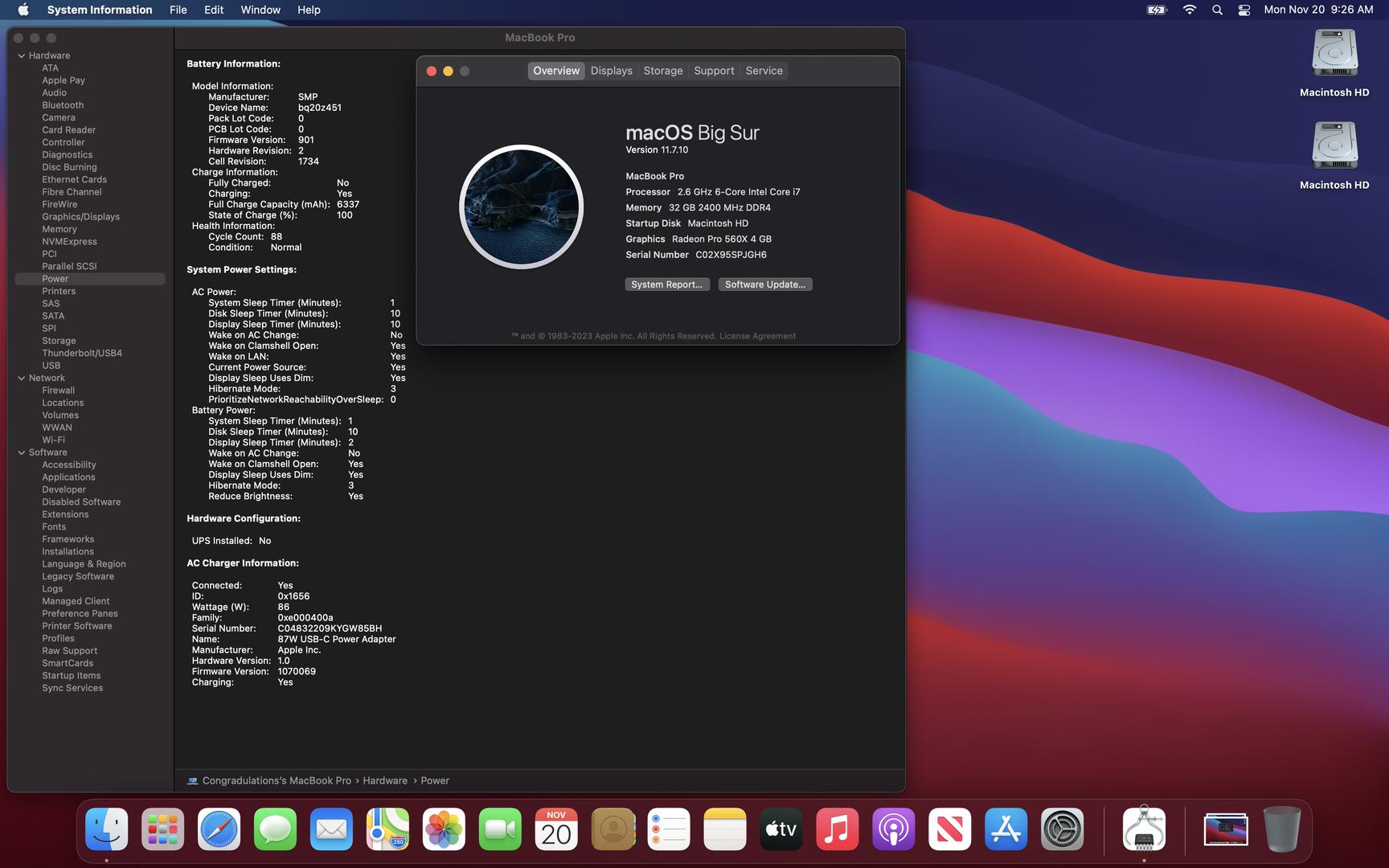Click the Software Update button

tap(764, 284)
